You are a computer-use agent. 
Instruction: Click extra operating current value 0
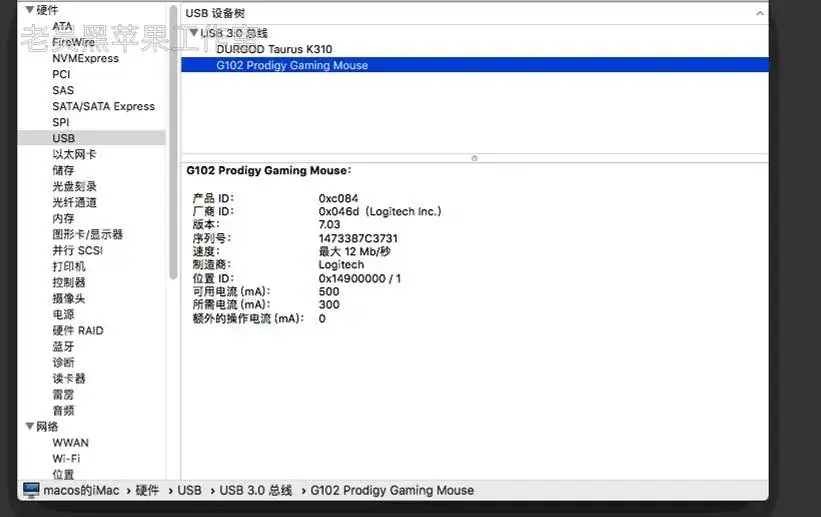point(322,318)
